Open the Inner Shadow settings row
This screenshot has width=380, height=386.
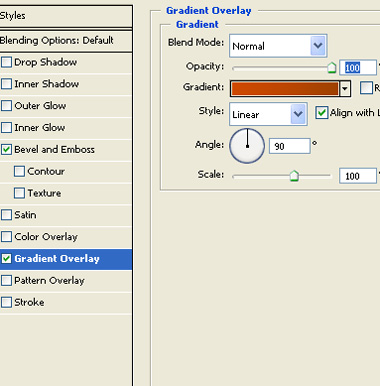66,84
